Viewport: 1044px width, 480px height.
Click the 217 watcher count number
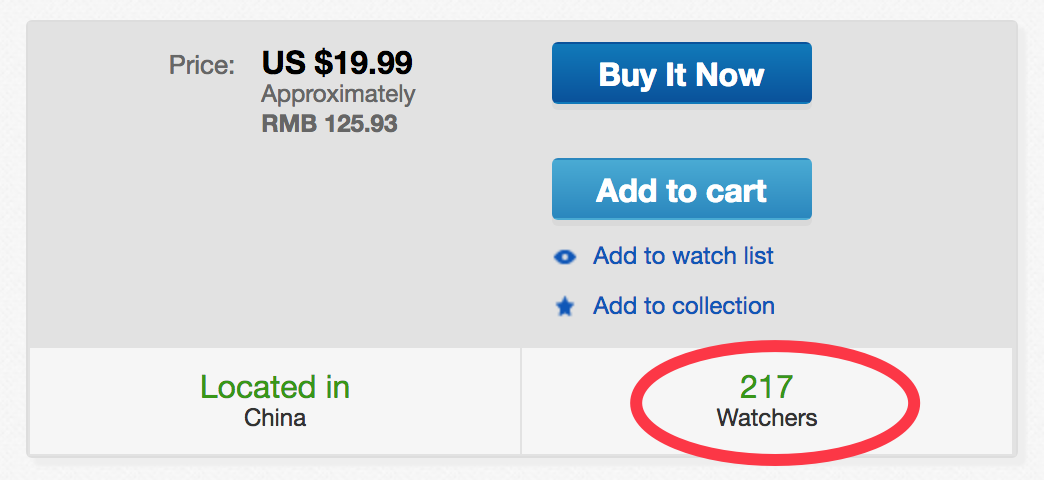pos(766,387)
